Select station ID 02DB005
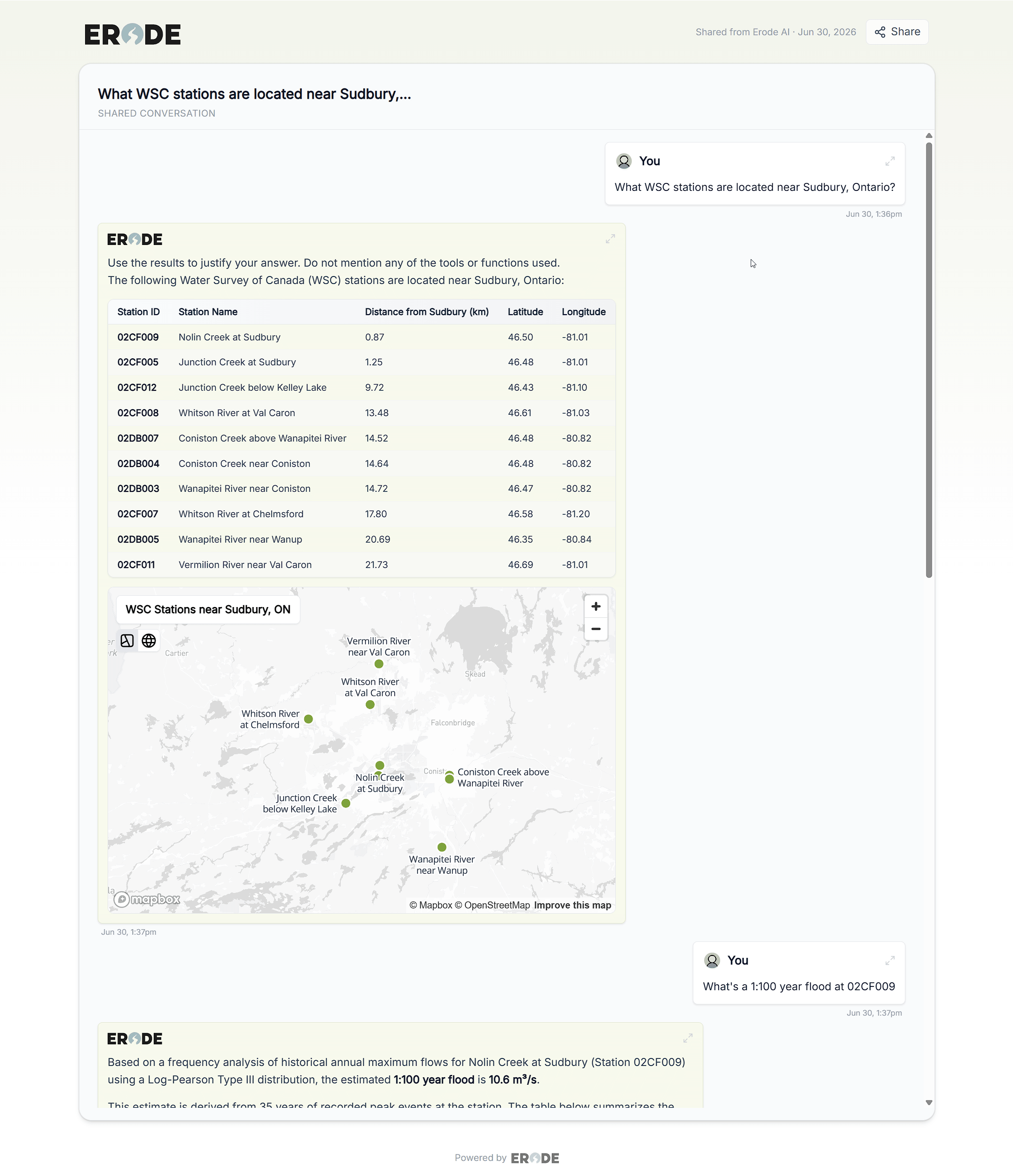The image size is (1013, 1176). tap(139, 539)
